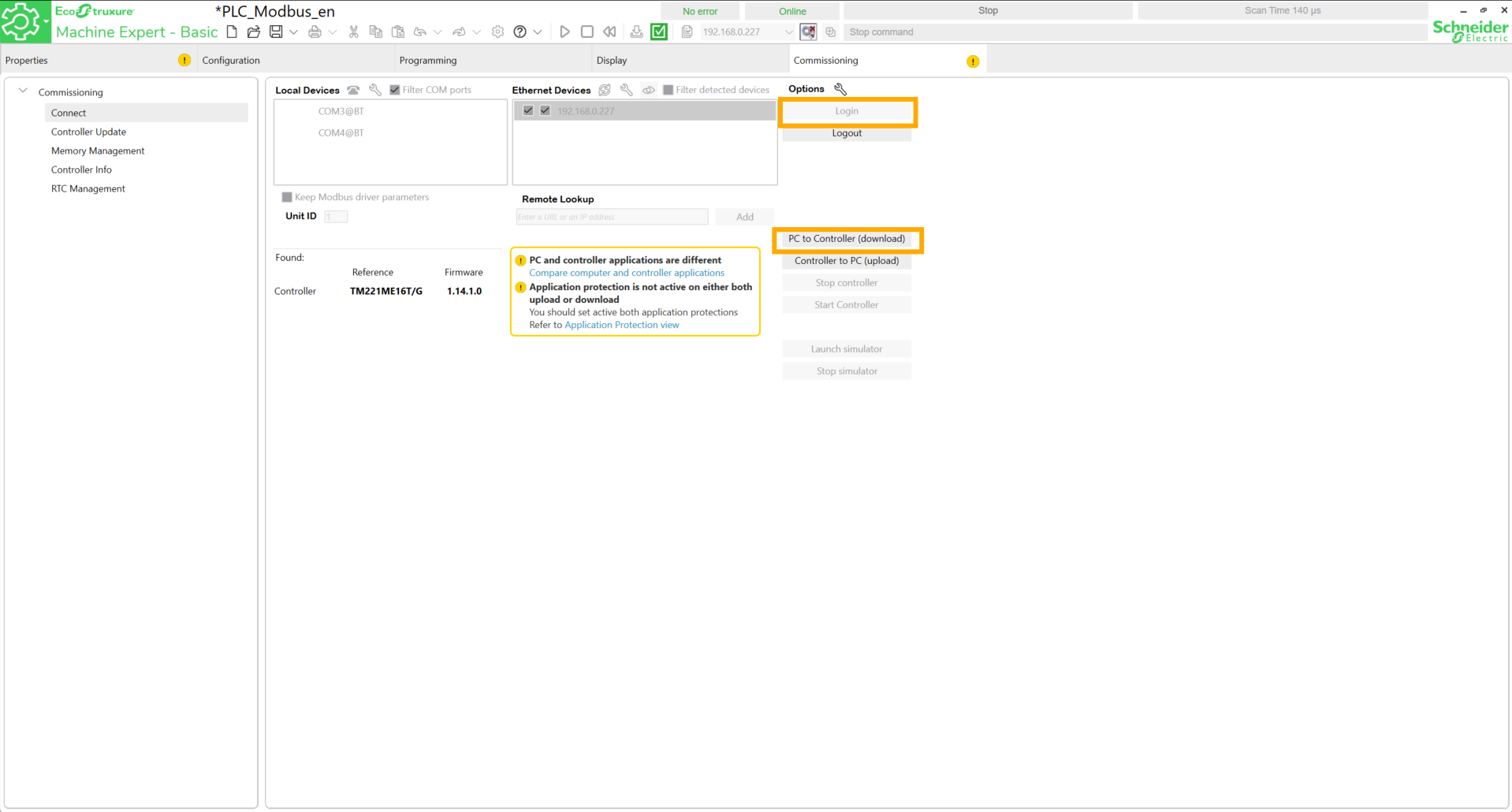Select Controller Update in the tree

pos(88,132)
